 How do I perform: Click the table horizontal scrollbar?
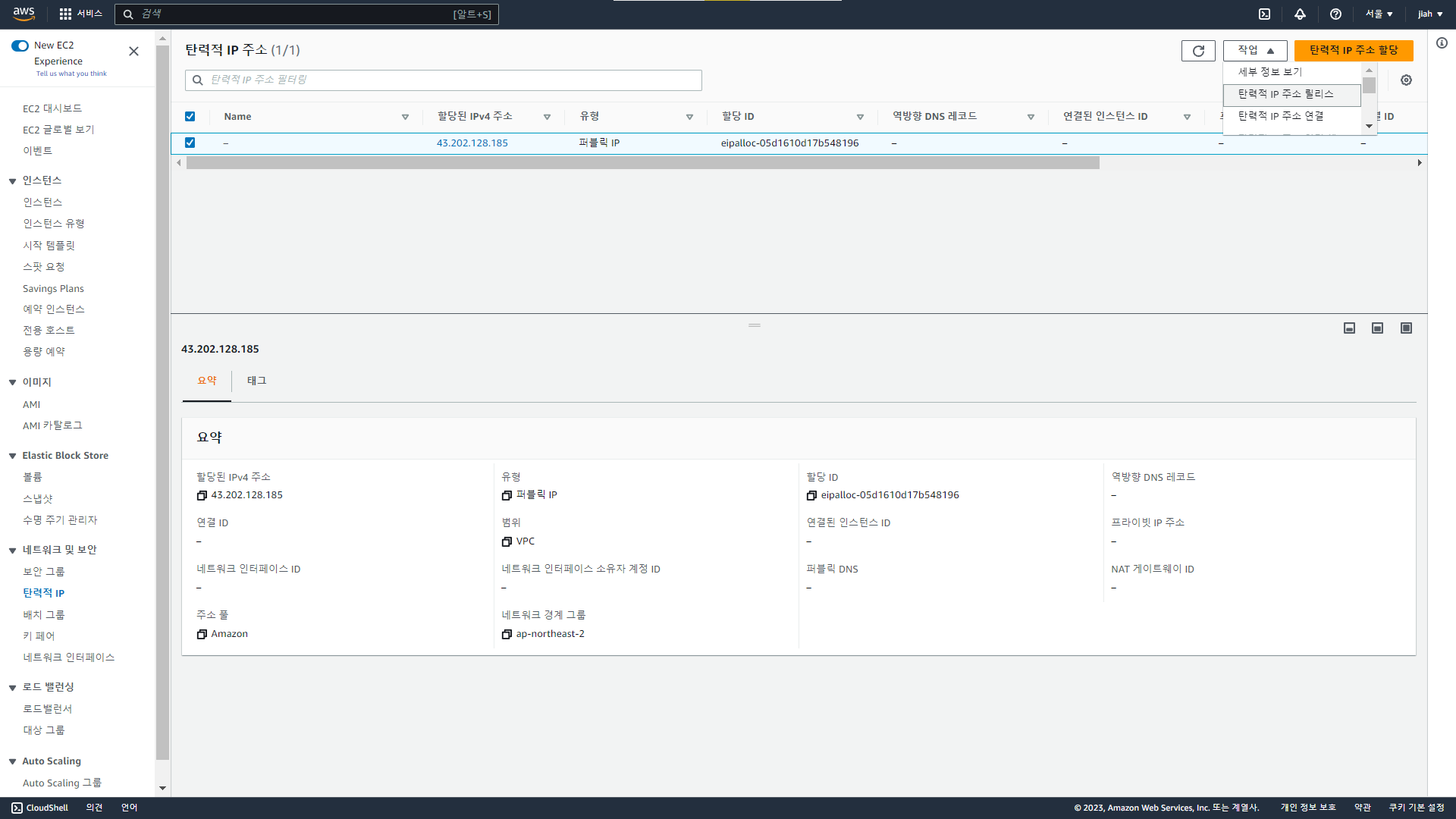(x=642, y=163)
